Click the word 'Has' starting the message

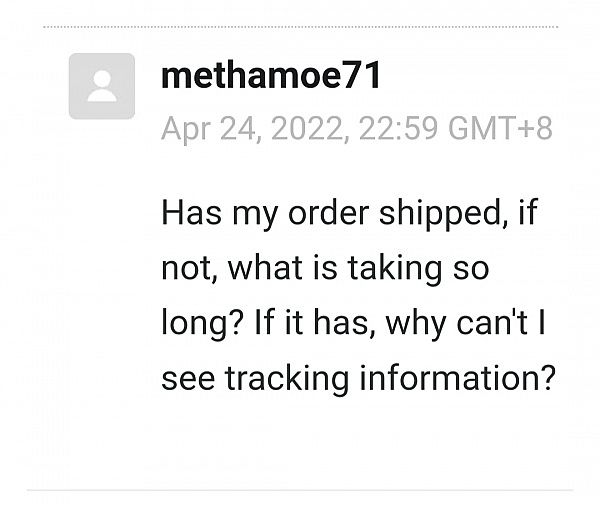(191, 213)
